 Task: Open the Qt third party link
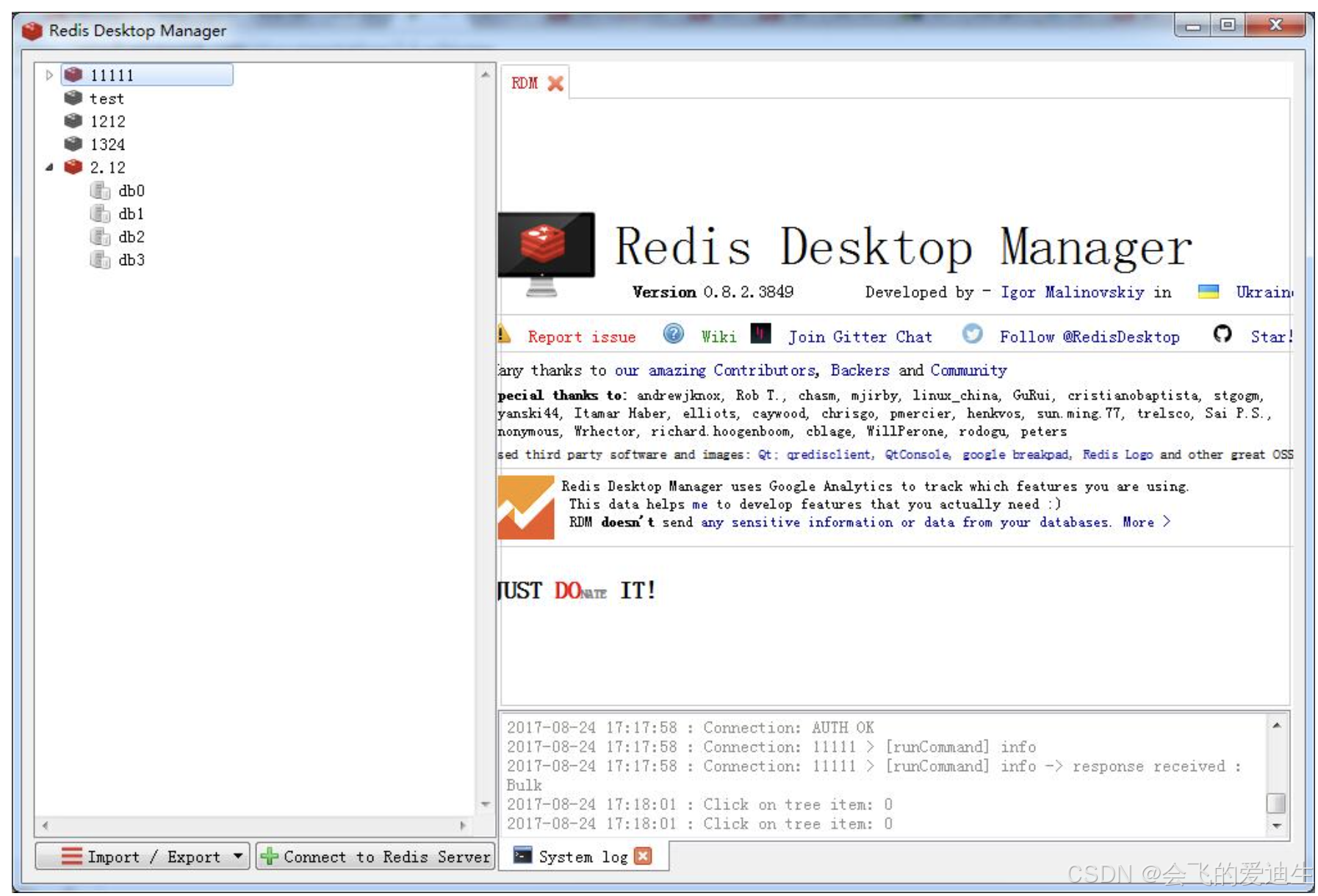click(x=766, y=455)
